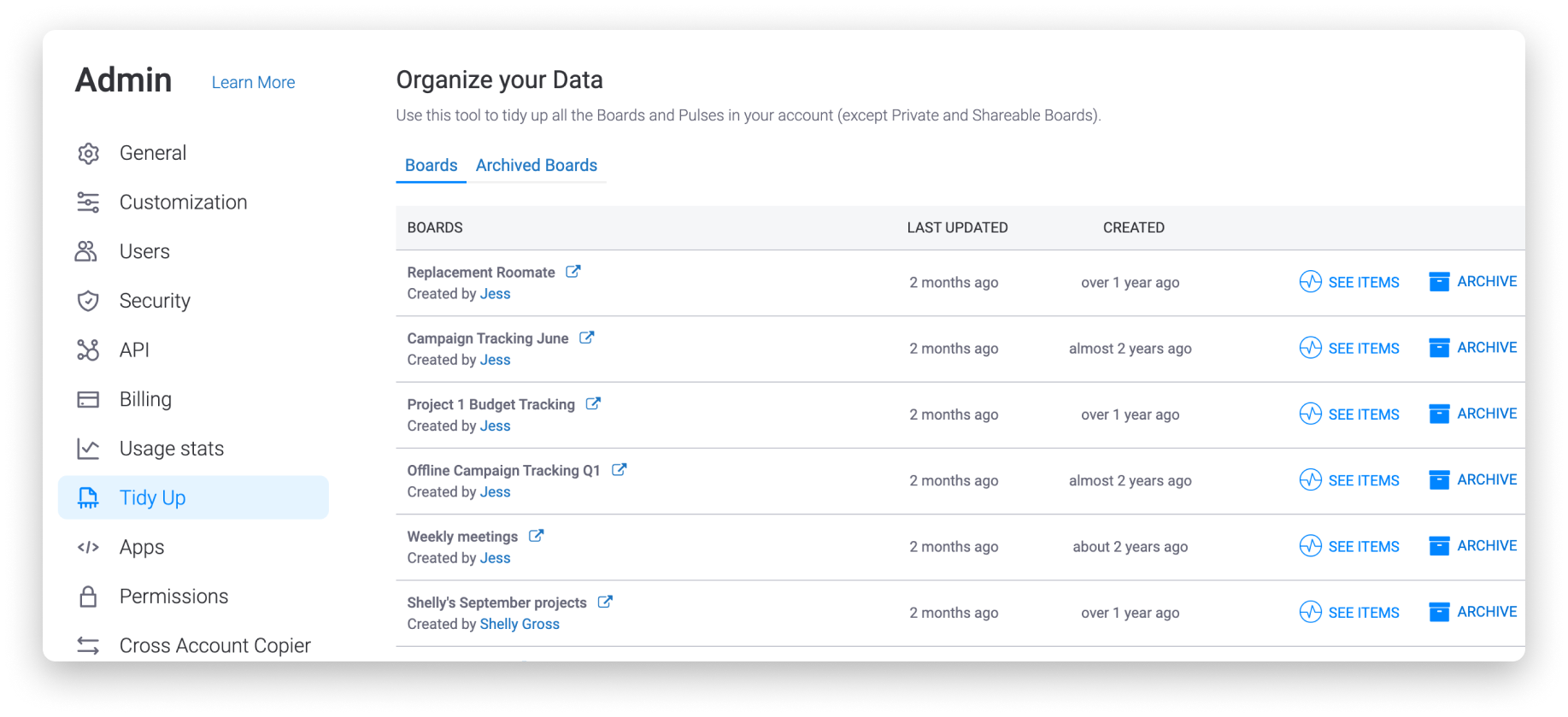1568x717 pixels.
Task: Open the General admin section
Action: tap(153, 153)
